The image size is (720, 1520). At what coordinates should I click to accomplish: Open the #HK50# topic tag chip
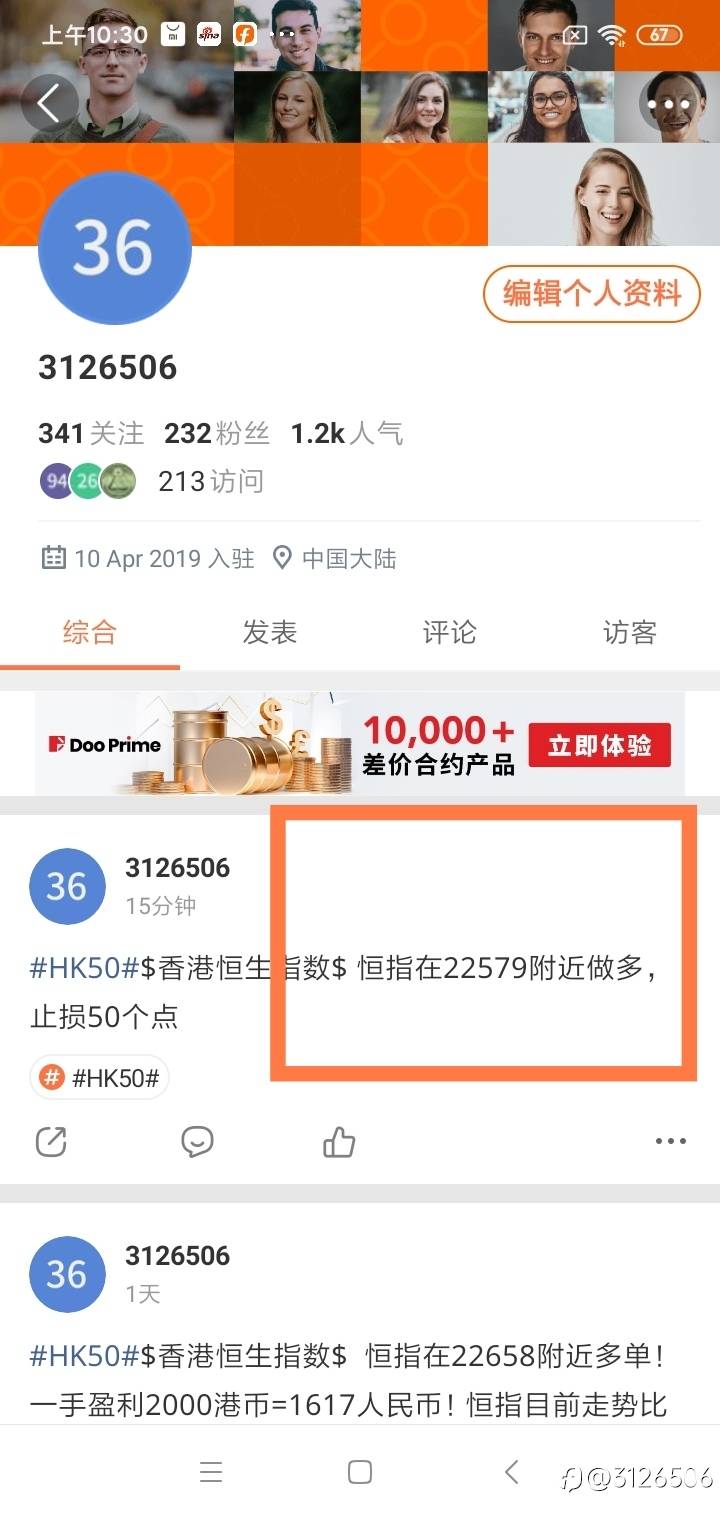click(99, 1077)
